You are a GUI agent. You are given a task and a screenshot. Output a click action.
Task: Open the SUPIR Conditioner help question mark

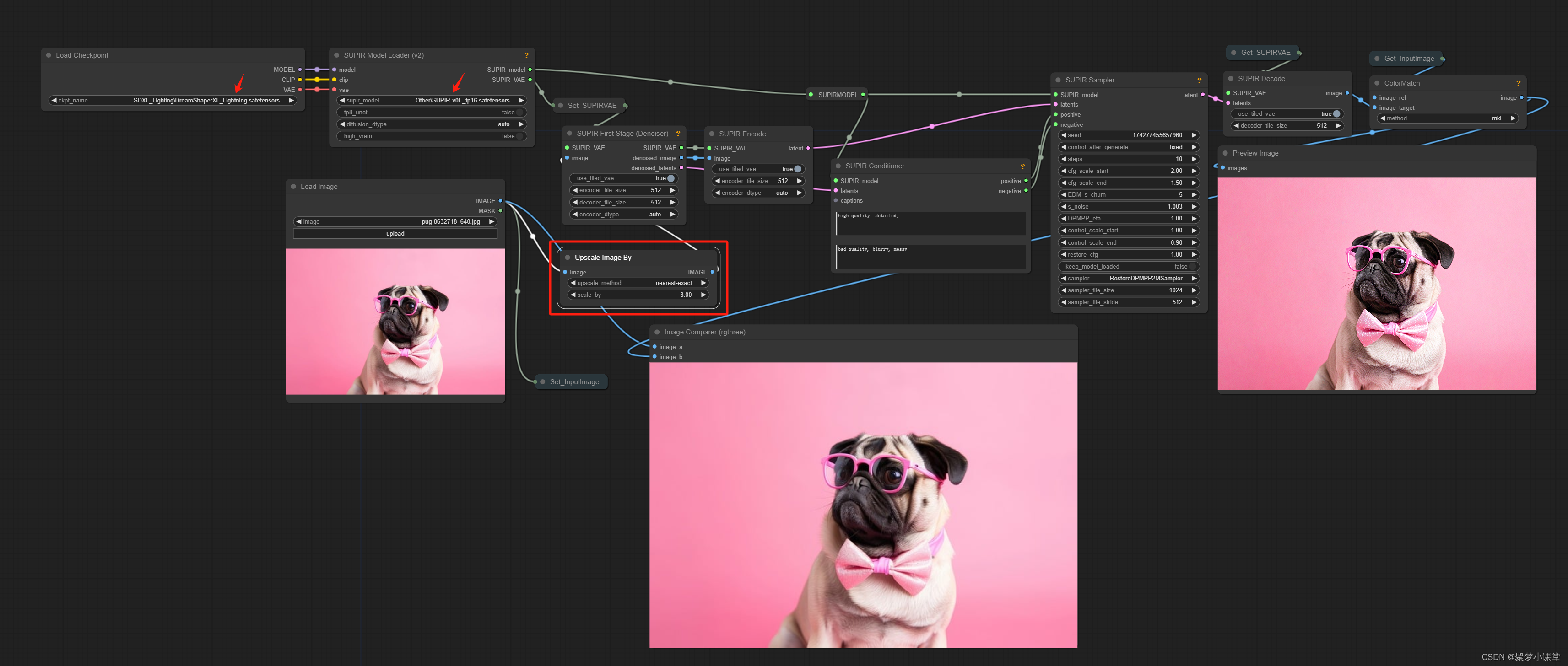(x=1022, y=166)
